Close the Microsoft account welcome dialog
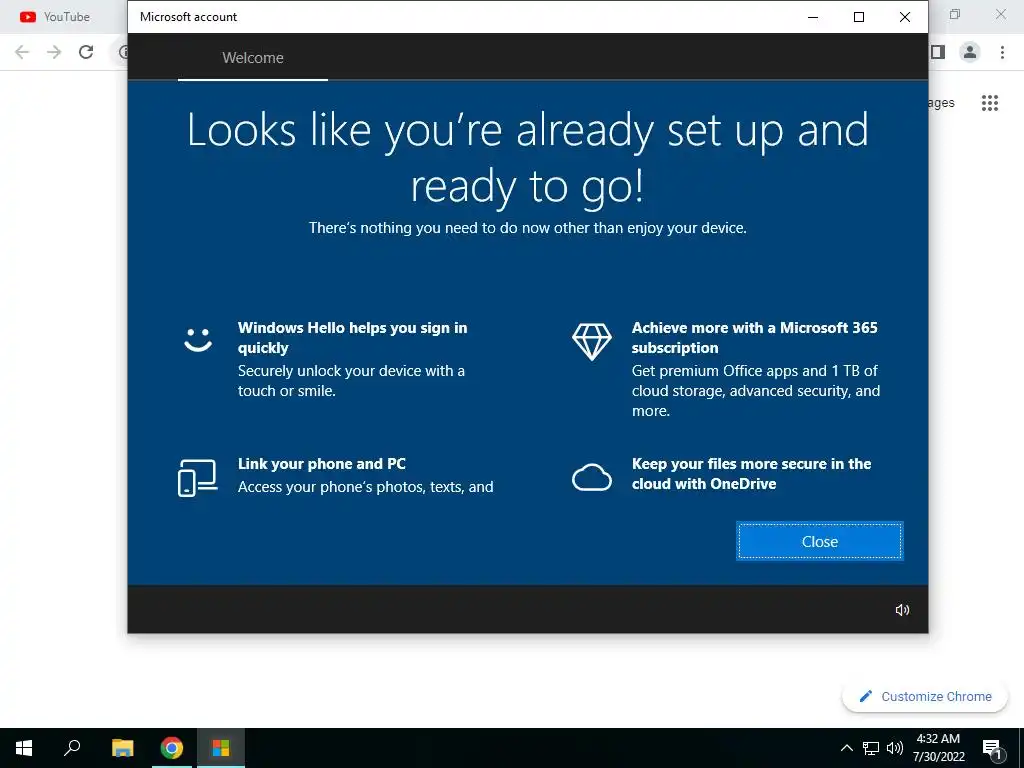Screen dimensions: 1024x768 pyautogui.click(x=820, y=541)
